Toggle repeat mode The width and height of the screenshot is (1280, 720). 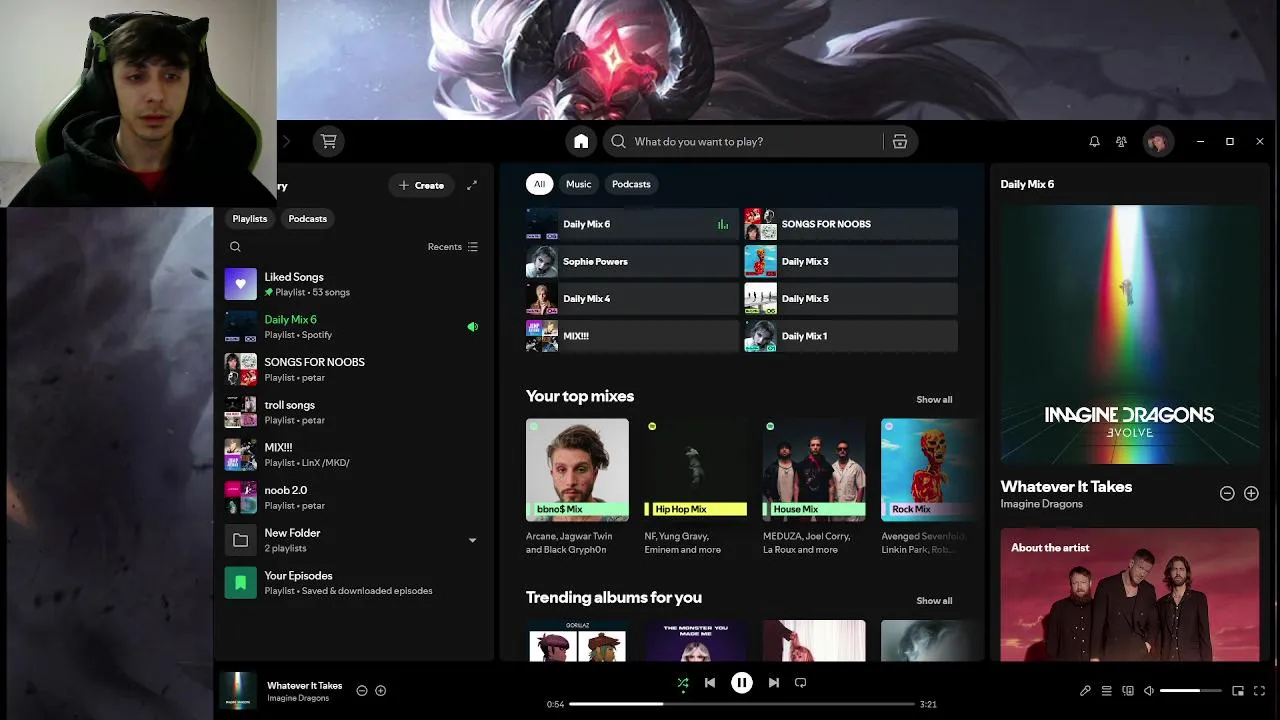(800, 682)
